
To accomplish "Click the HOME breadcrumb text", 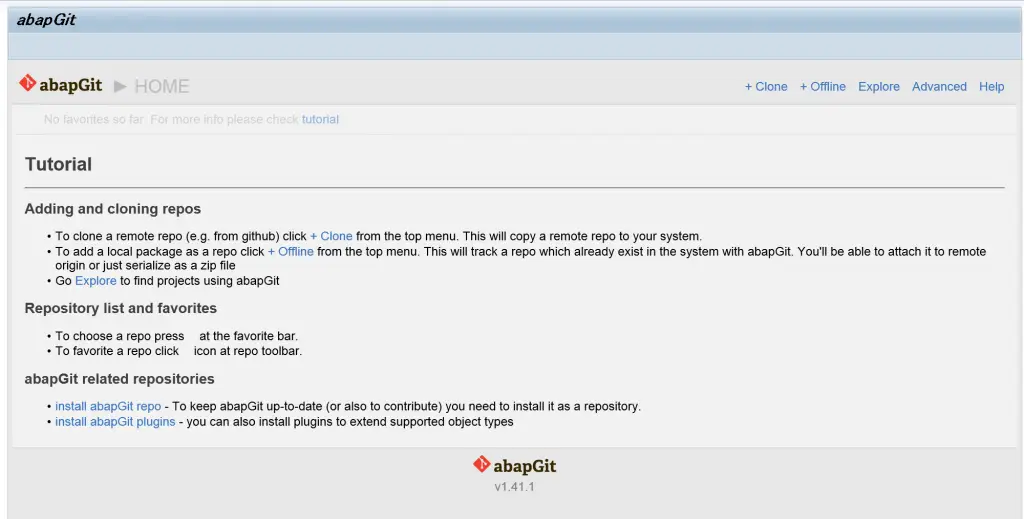I will tap(161, 86).
